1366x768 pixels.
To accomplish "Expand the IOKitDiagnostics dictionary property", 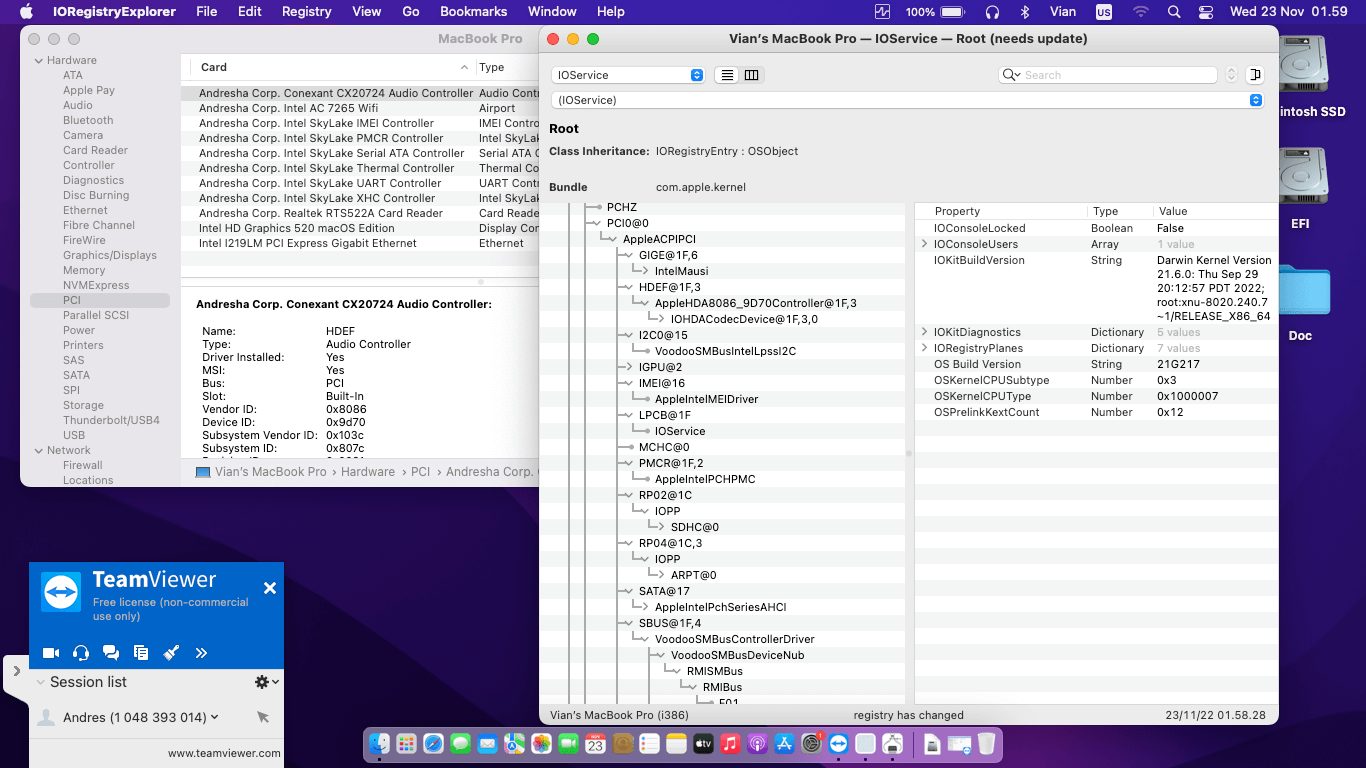I will click(925, 332).
